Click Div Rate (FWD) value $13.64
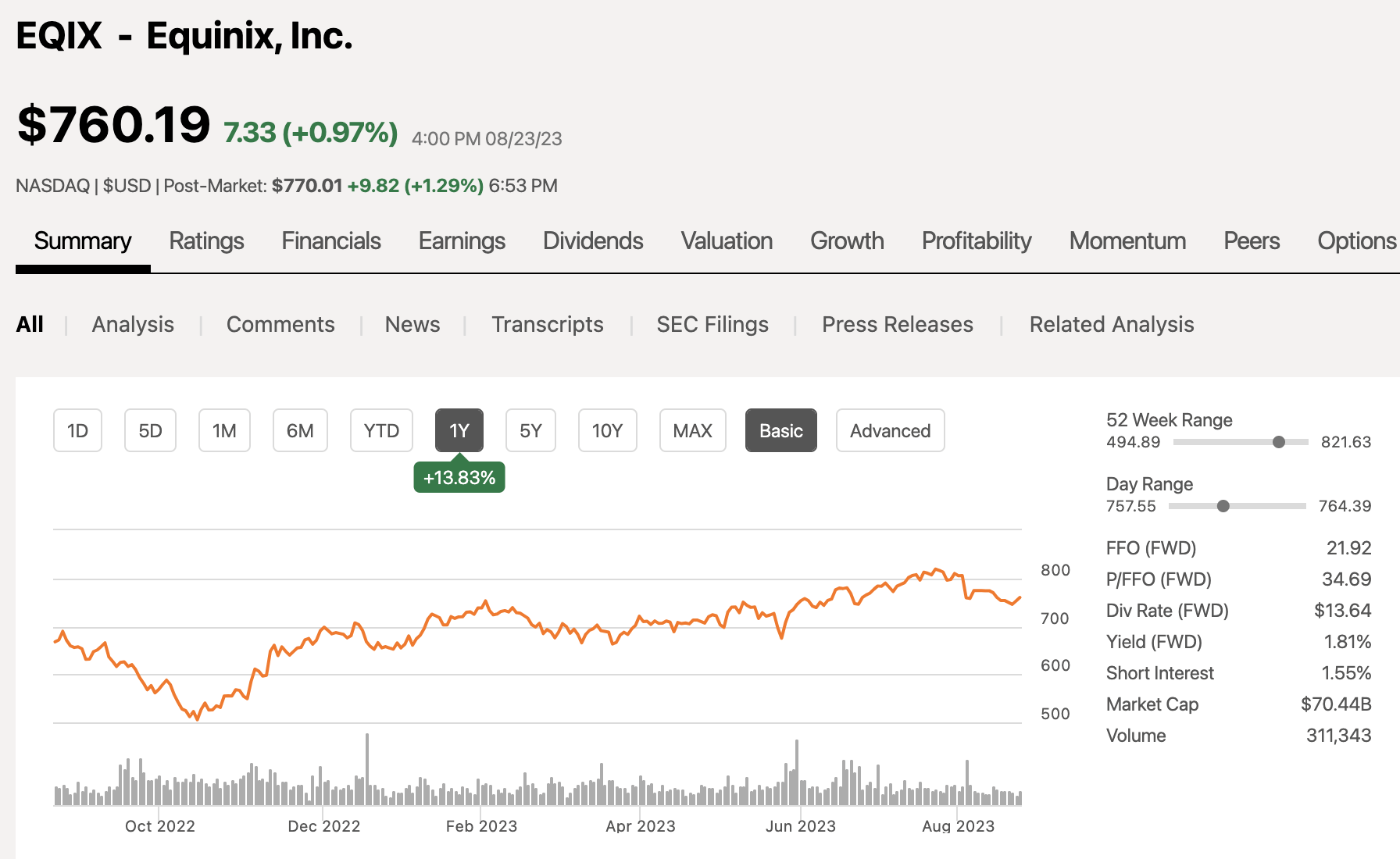 (x=1342, y=611)
